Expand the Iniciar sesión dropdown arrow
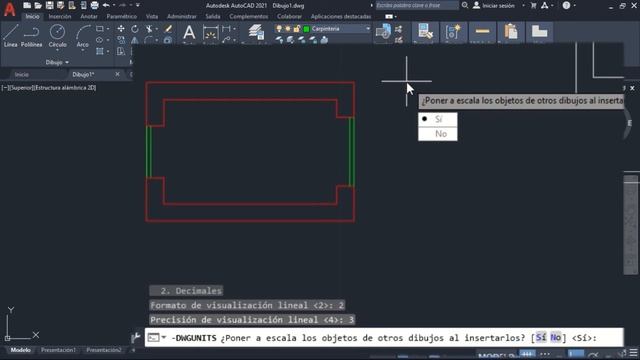 (x=523, y=6)
